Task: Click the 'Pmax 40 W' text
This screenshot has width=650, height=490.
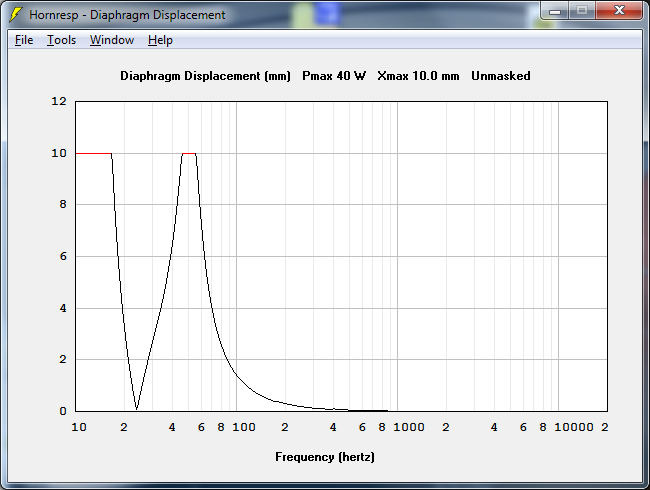Action: point(334,76)
